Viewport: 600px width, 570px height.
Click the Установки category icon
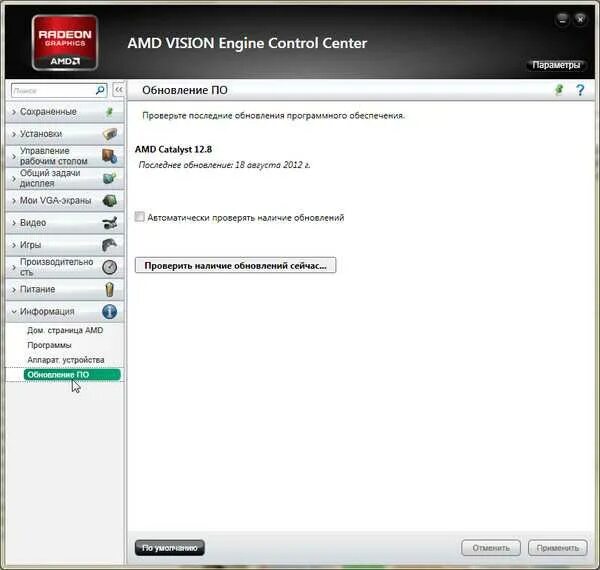coord(110,134)
